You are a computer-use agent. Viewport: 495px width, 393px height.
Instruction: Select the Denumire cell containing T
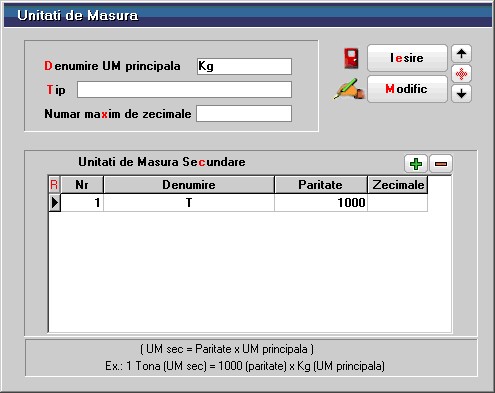tap(189, 203)
